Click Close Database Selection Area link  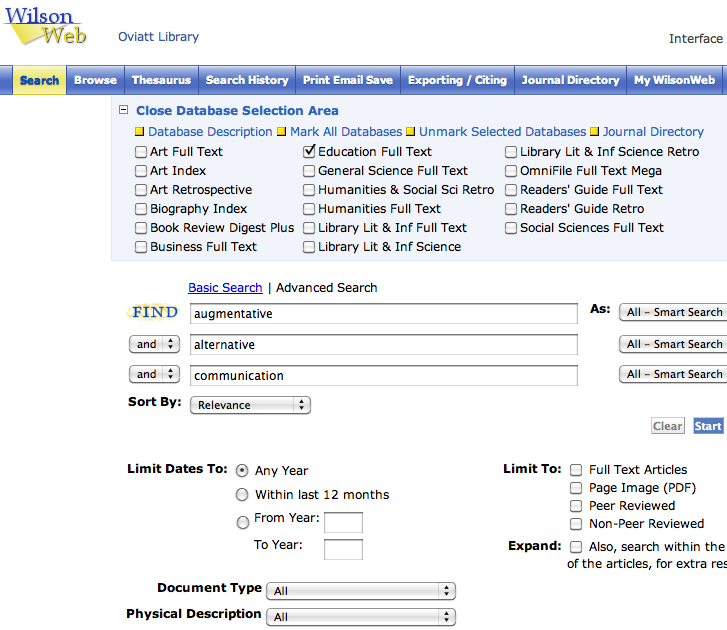tap(237, 110)
